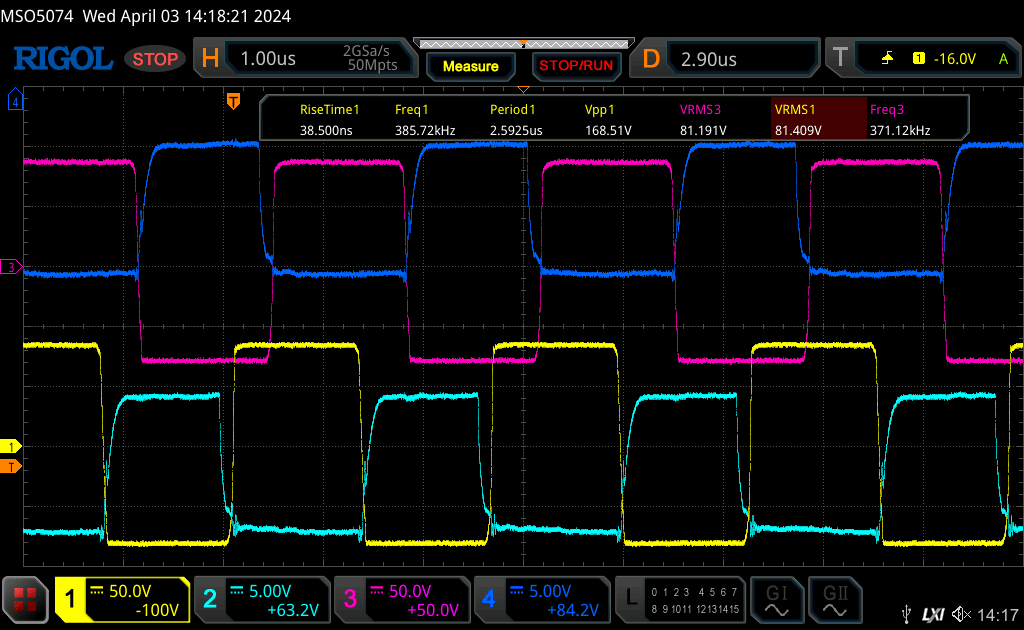Select the VRMS3 measurement
This screenshot has width=1024, height=630.
pyautogui.click(x=703, y=119)
